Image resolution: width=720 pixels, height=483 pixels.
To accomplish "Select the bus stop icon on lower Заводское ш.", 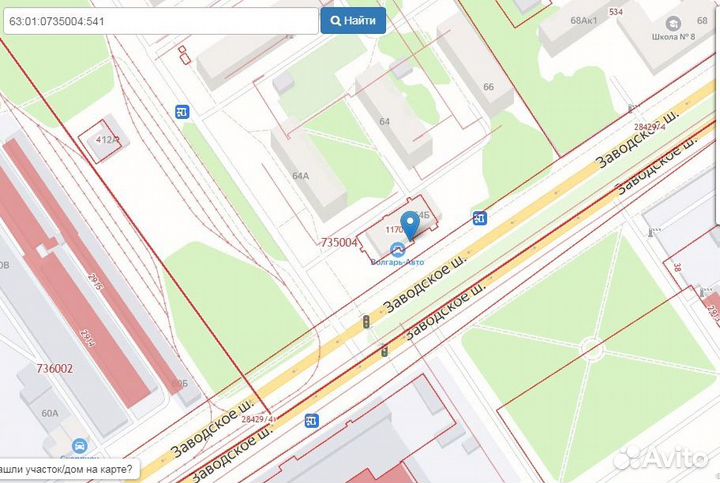I will click(311, 421).
